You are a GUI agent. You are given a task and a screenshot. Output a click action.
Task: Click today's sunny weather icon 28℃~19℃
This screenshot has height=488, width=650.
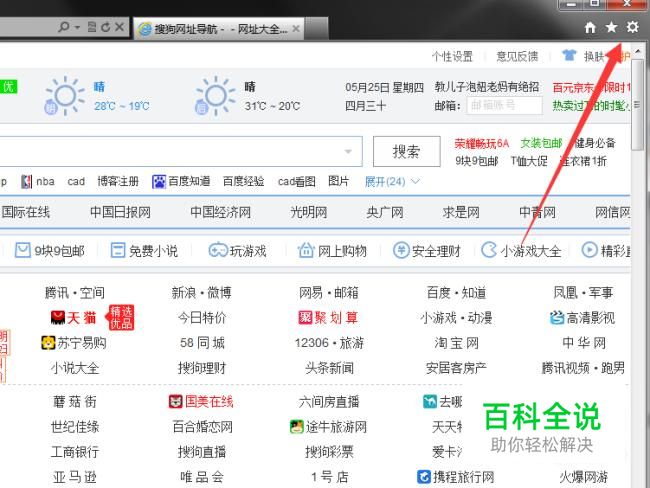tap(65, 96)
